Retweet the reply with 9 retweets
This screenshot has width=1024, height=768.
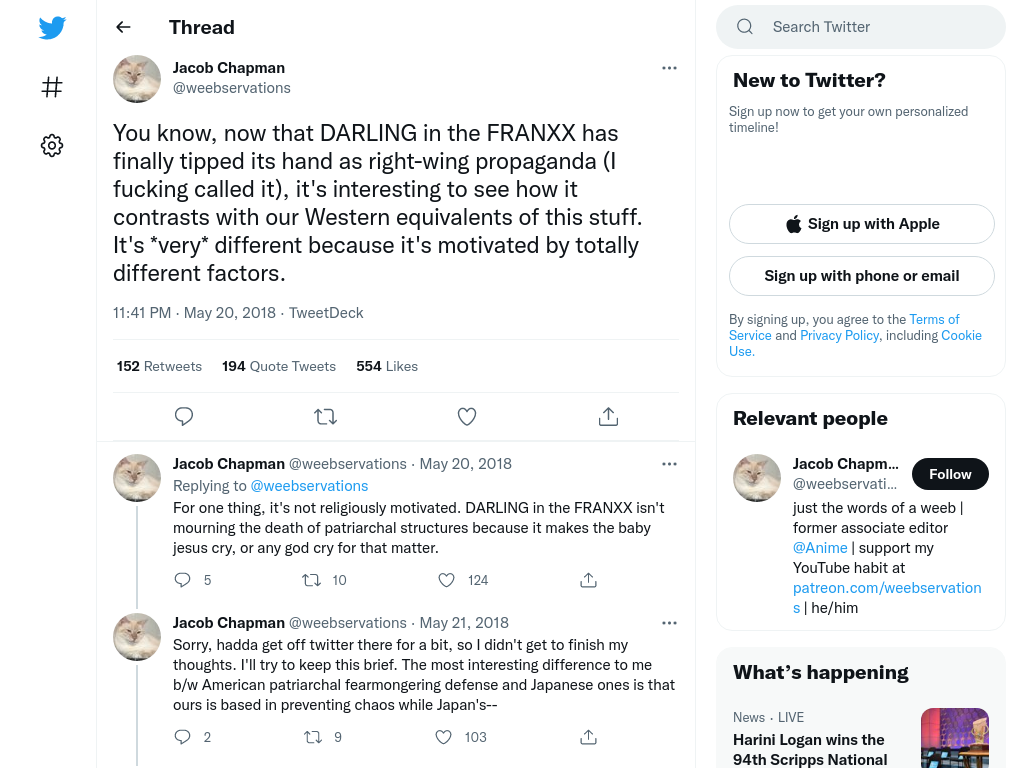click(x=313, y=737)
